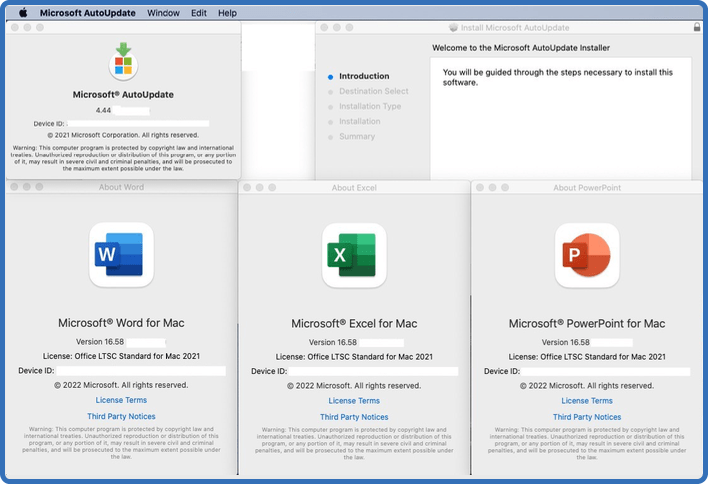
Task: Click the License line in About Excel
Action: (354, 357)
